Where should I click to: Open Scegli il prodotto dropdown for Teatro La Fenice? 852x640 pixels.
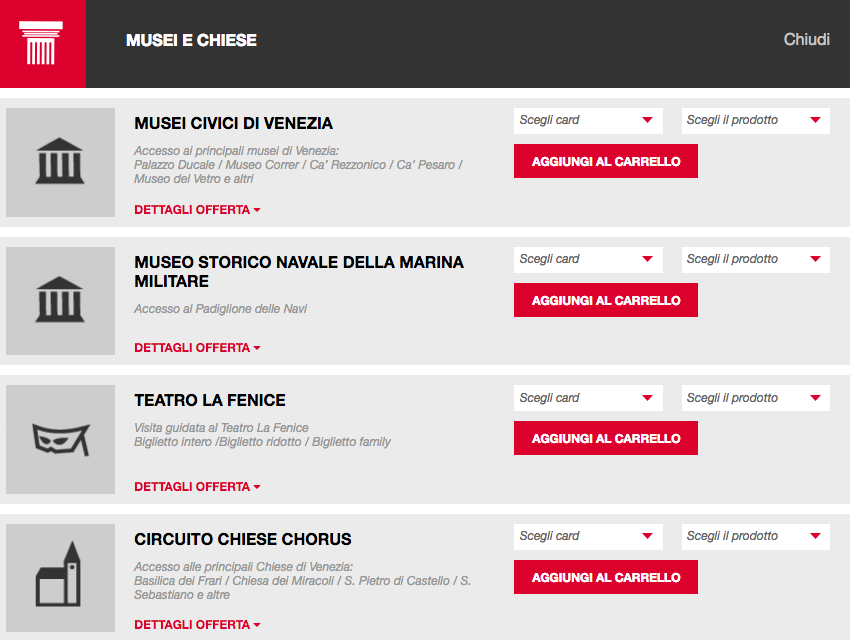(755, 398)
